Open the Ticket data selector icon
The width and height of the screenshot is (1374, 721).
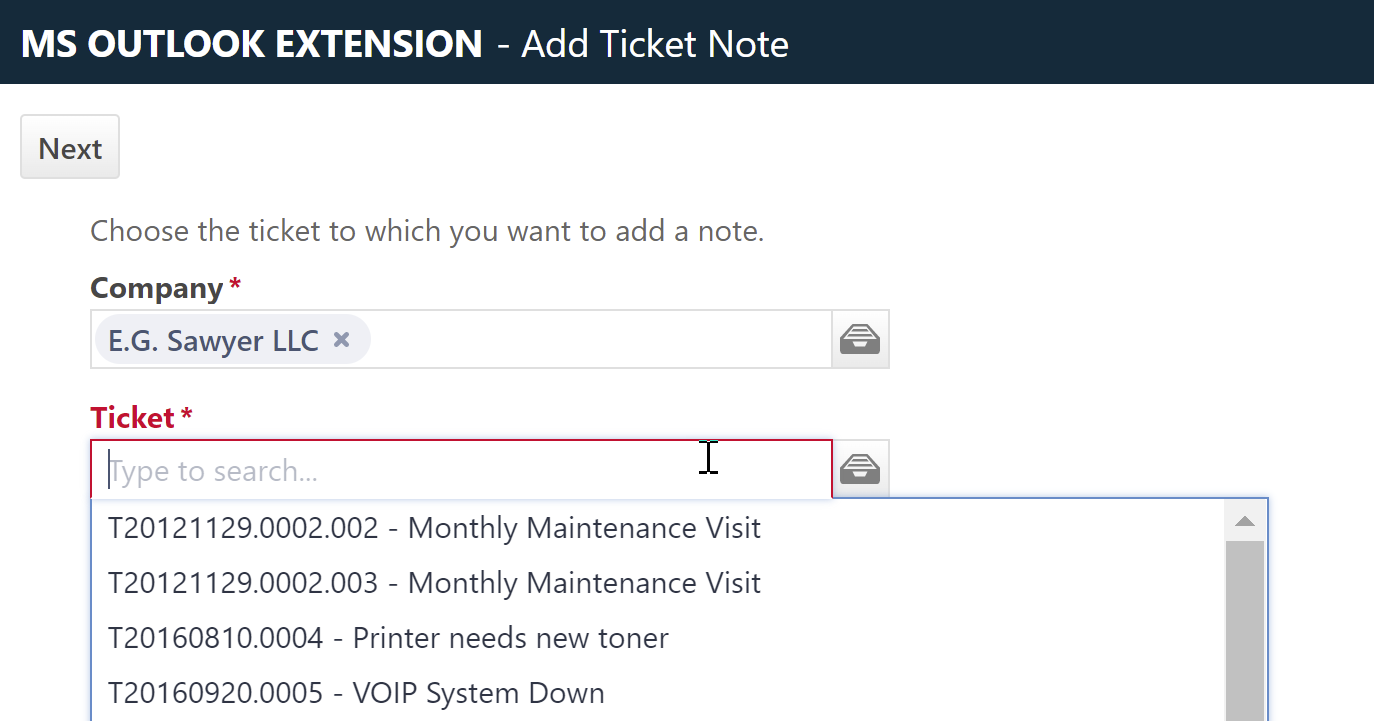click(860, 469)
